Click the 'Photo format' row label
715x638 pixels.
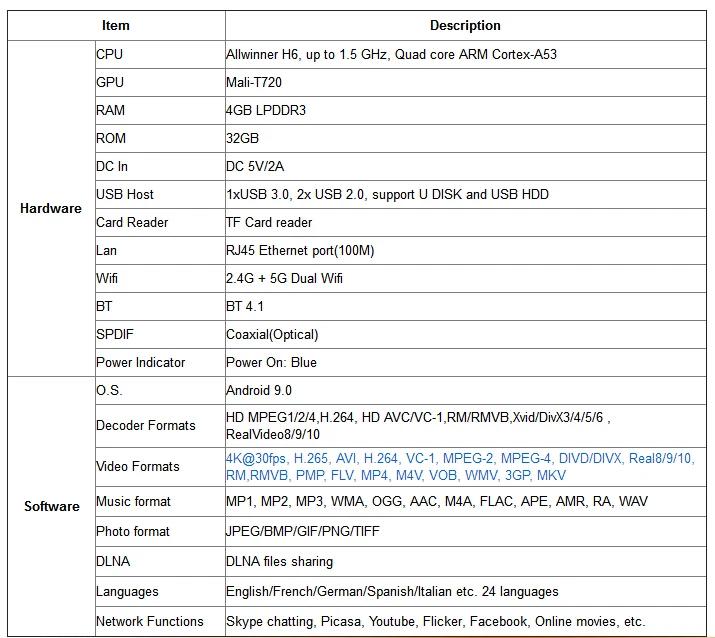pyautogui.click(x=133, y=531)
